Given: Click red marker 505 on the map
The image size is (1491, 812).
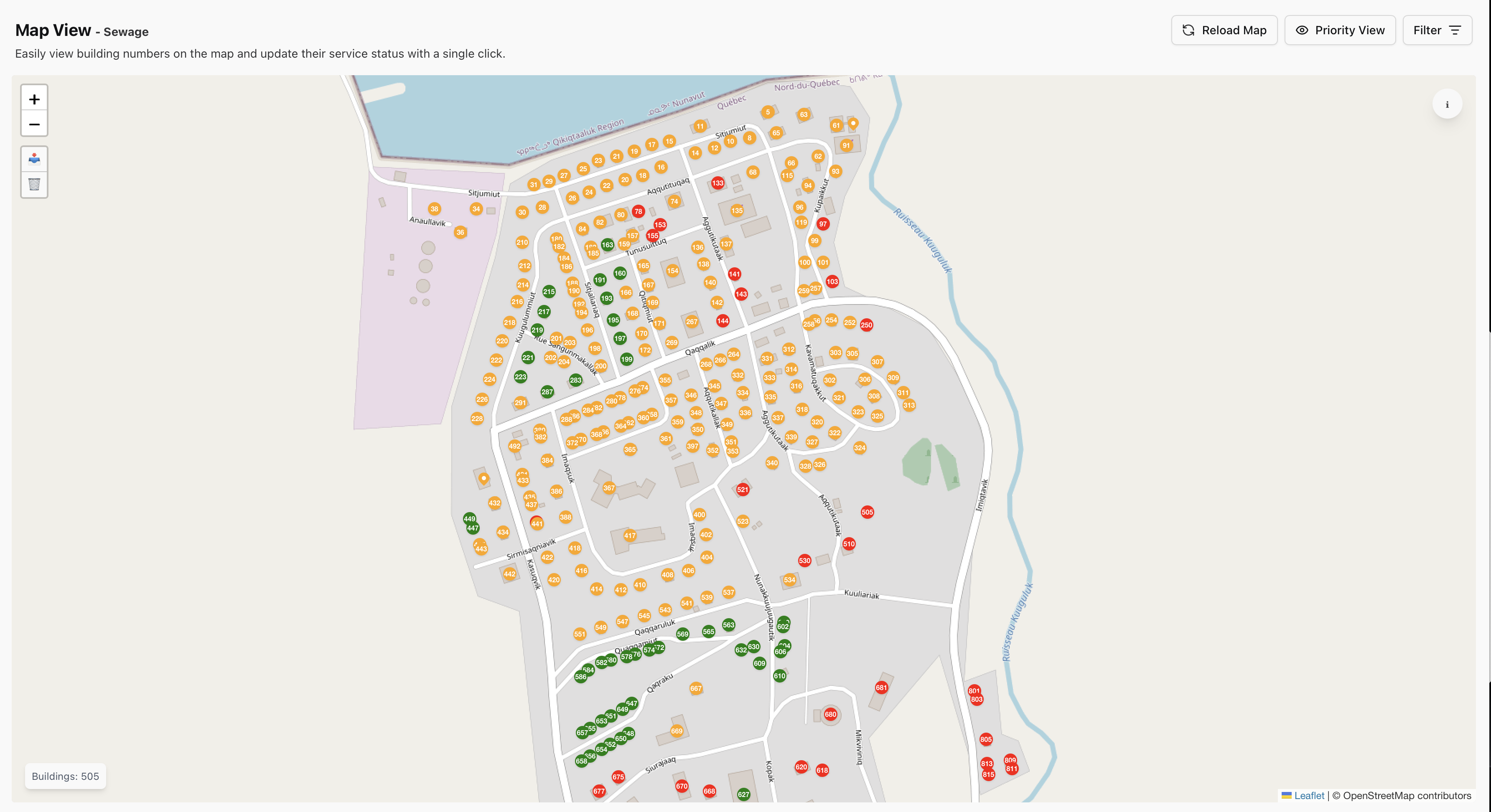Looking at the screenshot, I should [x=867, y=513].
